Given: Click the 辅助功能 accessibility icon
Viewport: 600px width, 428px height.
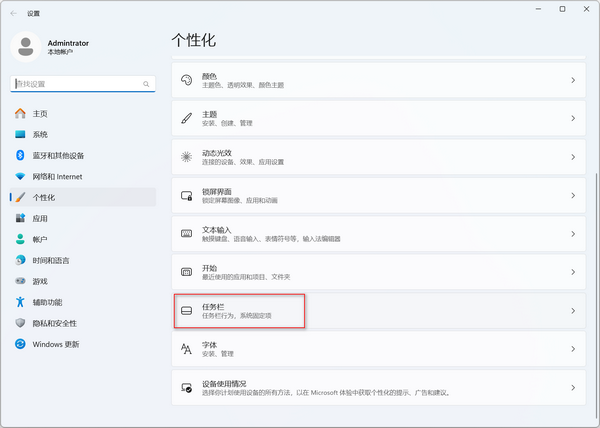Looking at the screenshot, I should pyautogui.click(x=20, y=302).
